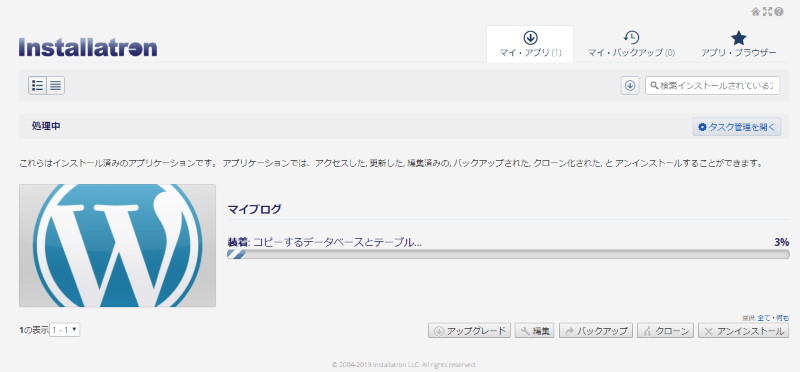Click the home icon at top right

756,12
